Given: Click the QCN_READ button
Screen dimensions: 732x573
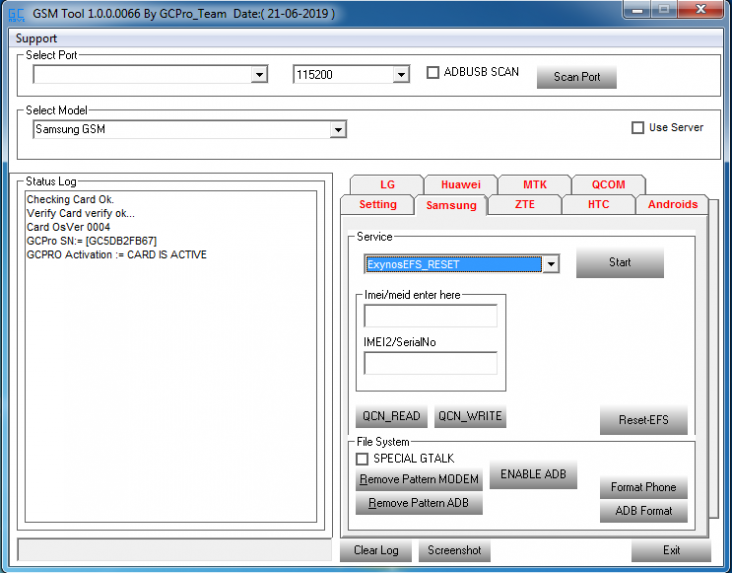Looking at the screenshot, I should [x=391, y=416].
